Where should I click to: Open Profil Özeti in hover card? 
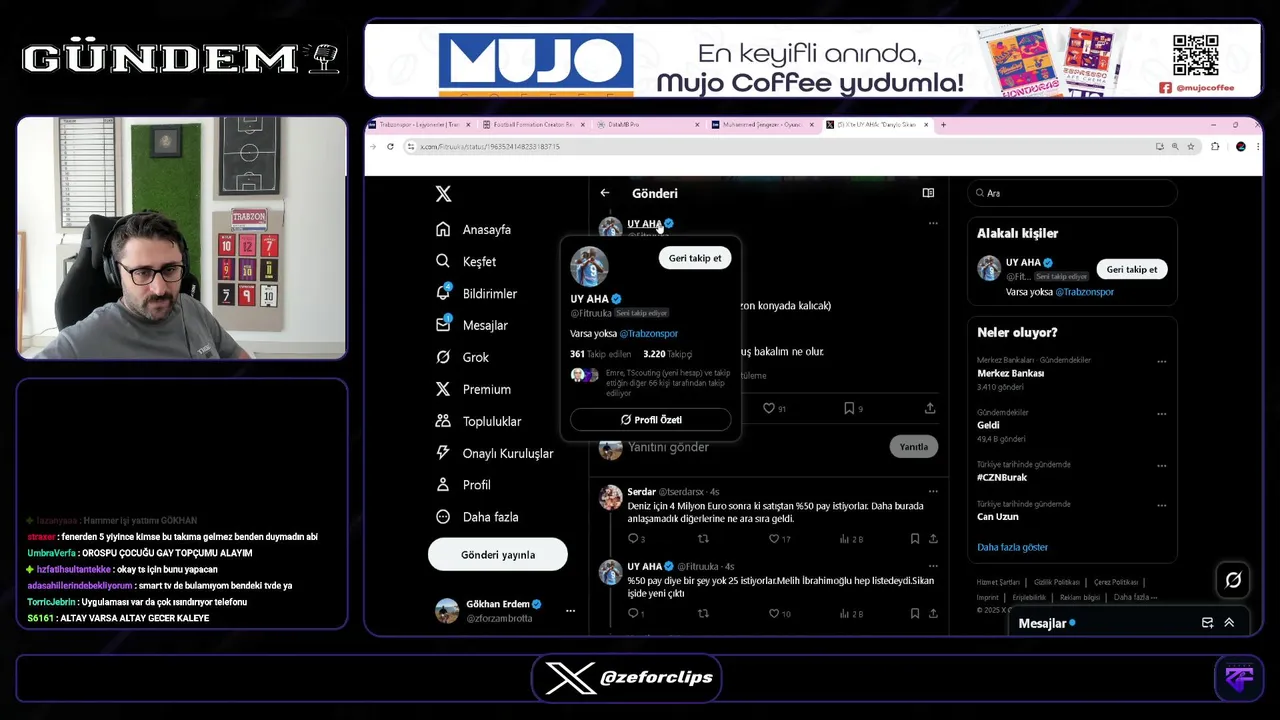[651, 420]
